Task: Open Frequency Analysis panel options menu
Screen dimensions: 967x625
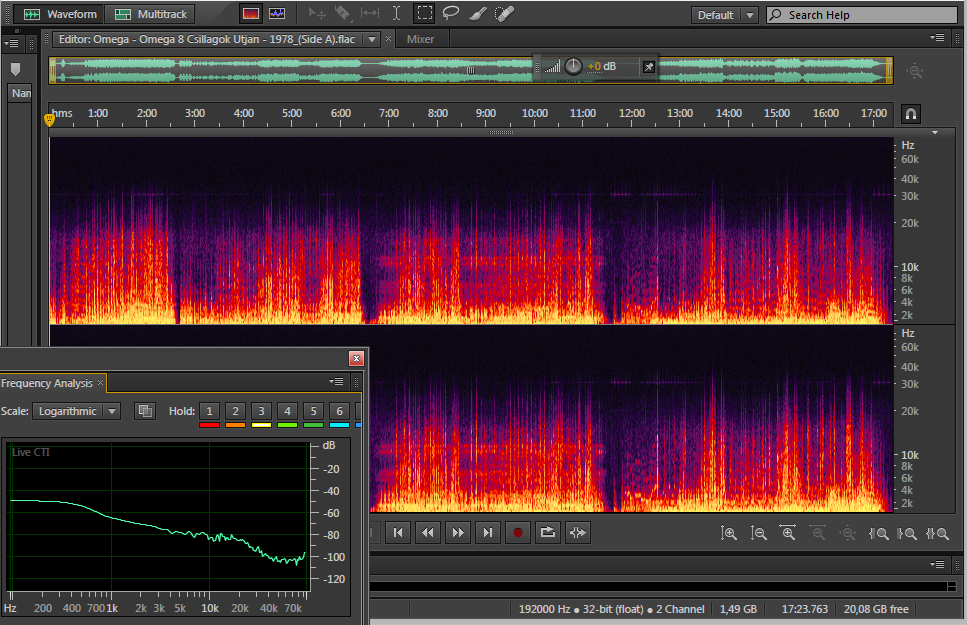Action: coord(336,382)
